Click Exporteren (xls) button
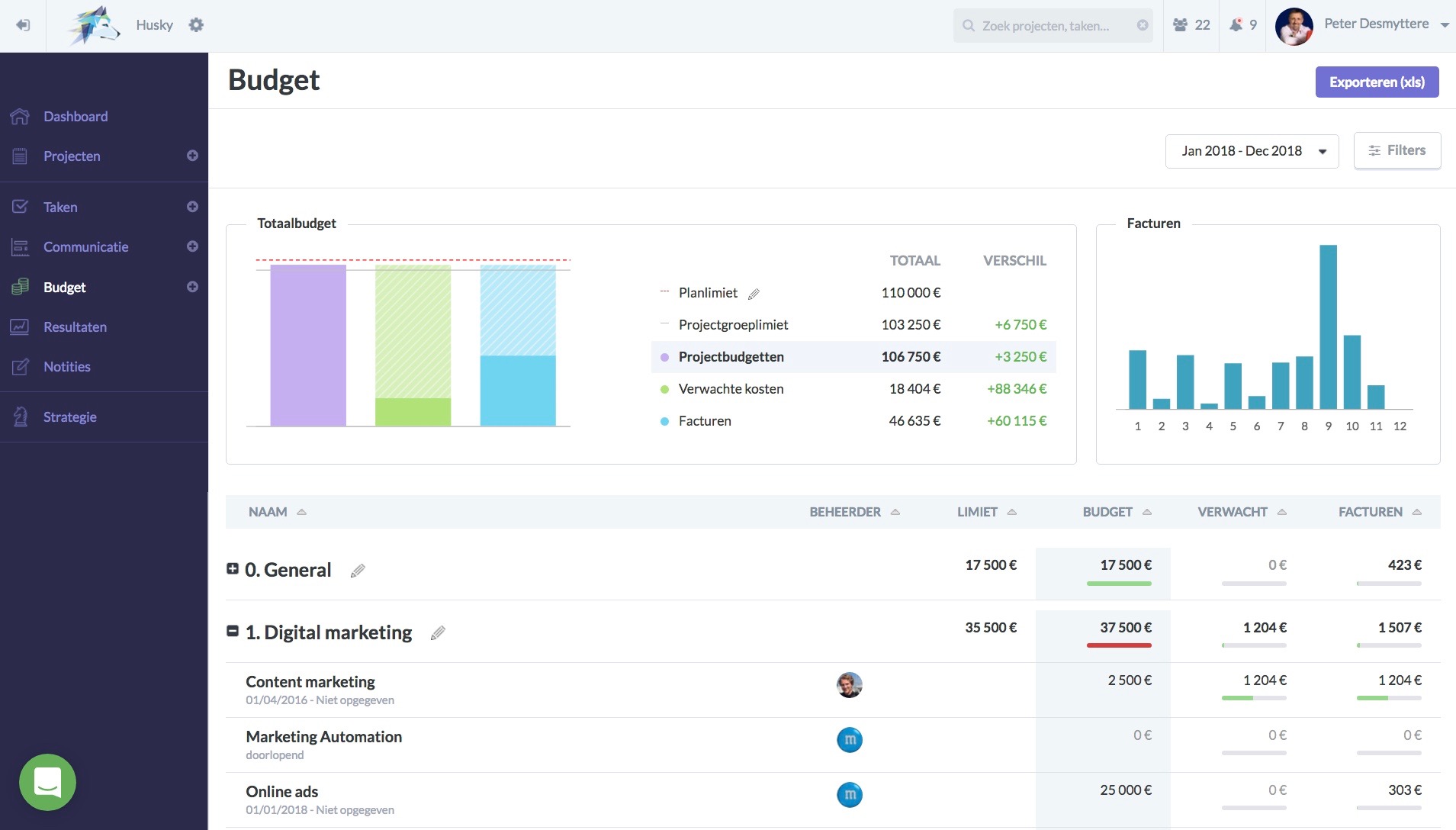 pyautogui.click(x=1377, y=82)
